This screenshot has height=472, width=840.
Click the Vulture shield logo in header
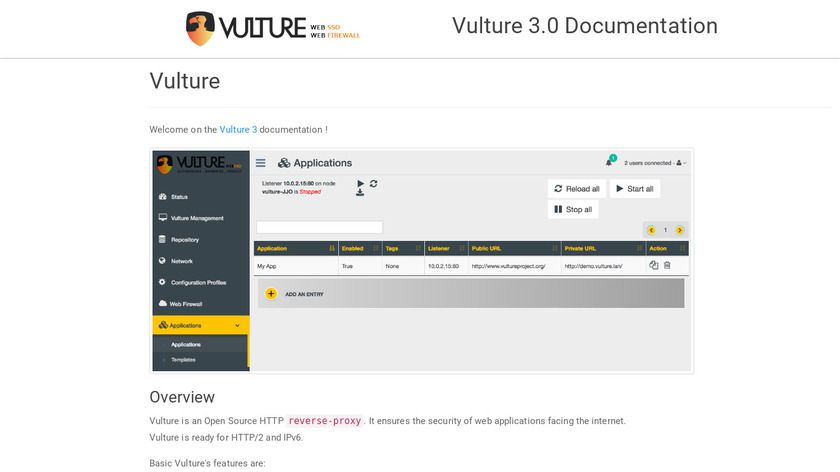(200, 28)
